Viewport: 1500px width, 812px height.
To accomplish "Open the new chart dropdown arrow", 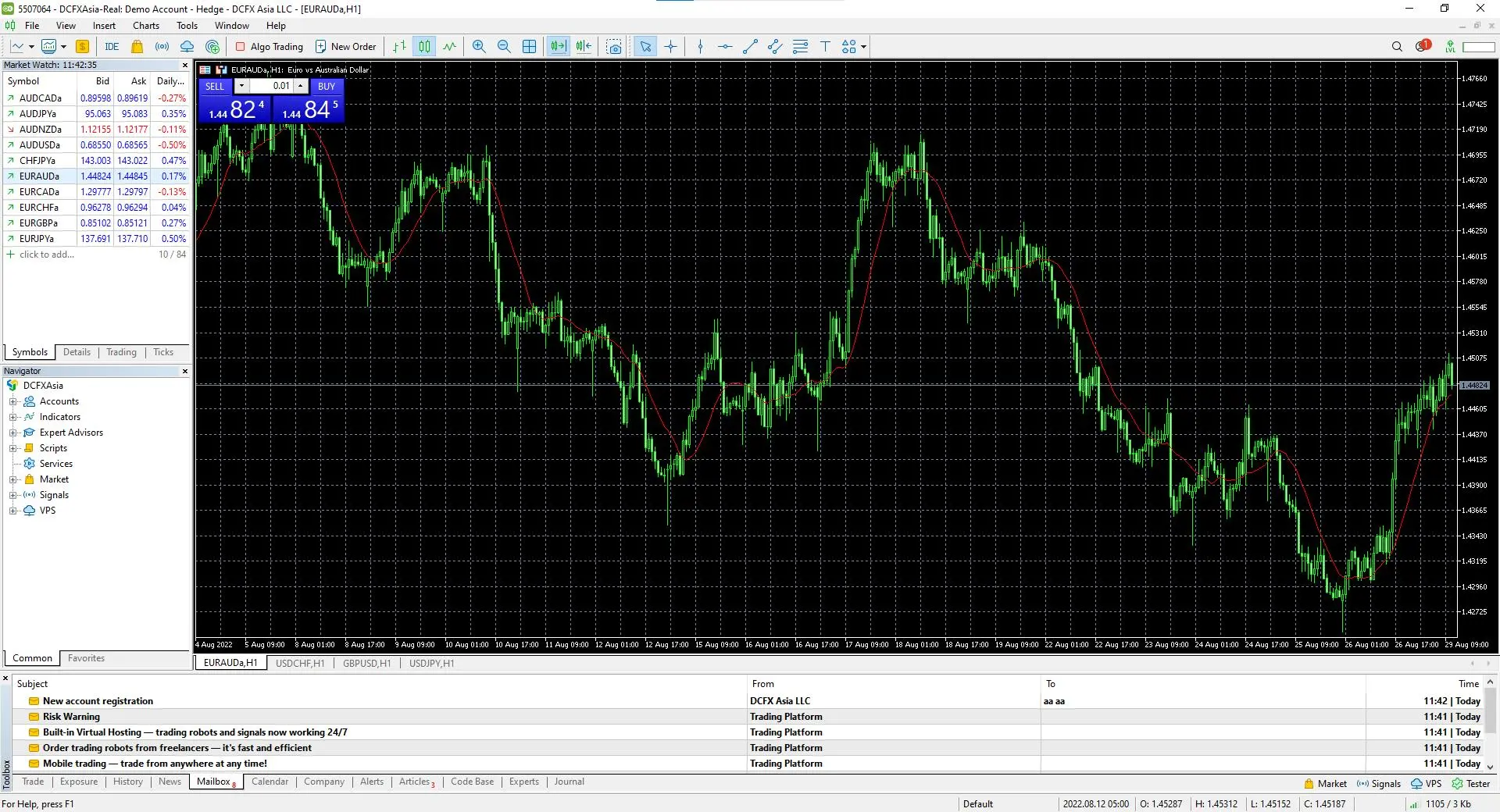I will [x=31, y=47].
